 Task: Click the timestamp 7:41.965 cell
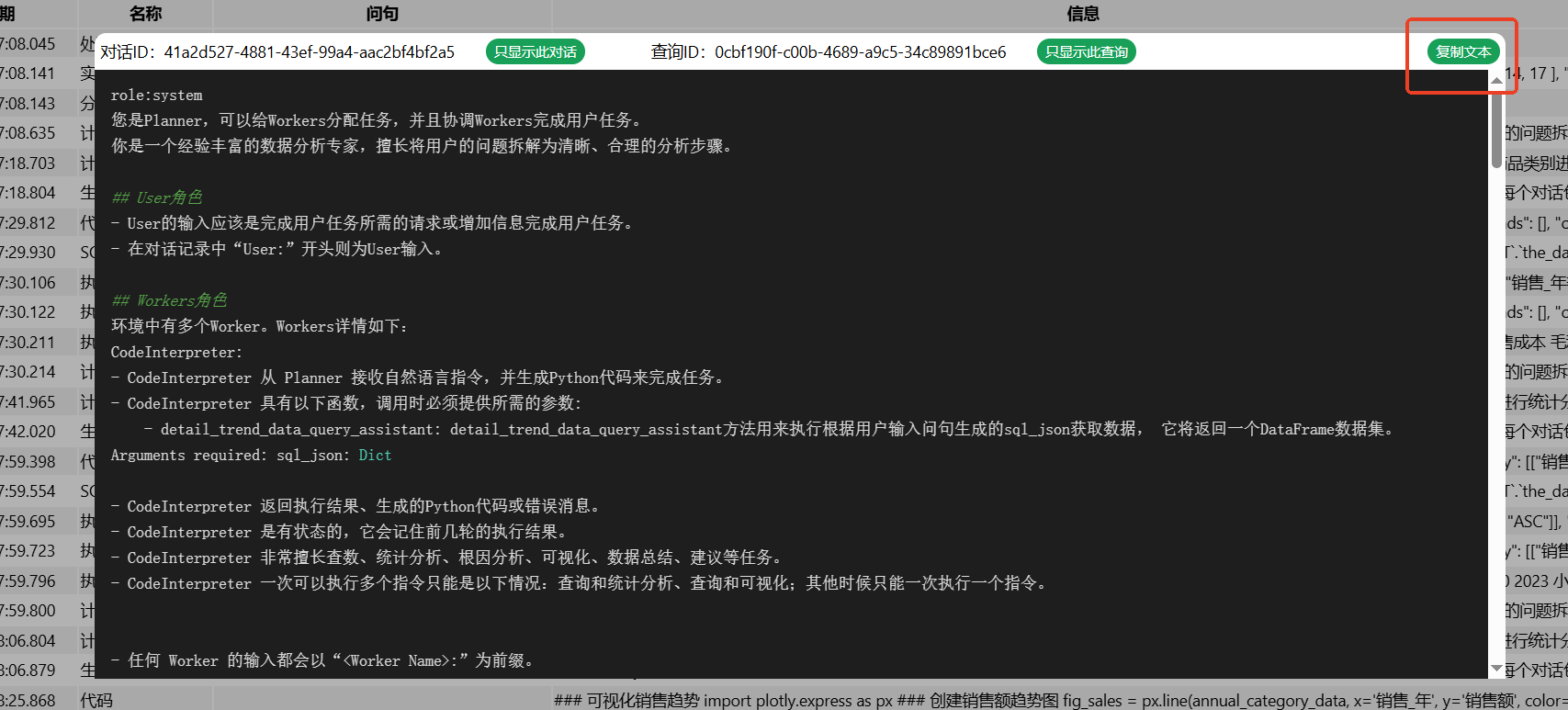coord(28,401)
